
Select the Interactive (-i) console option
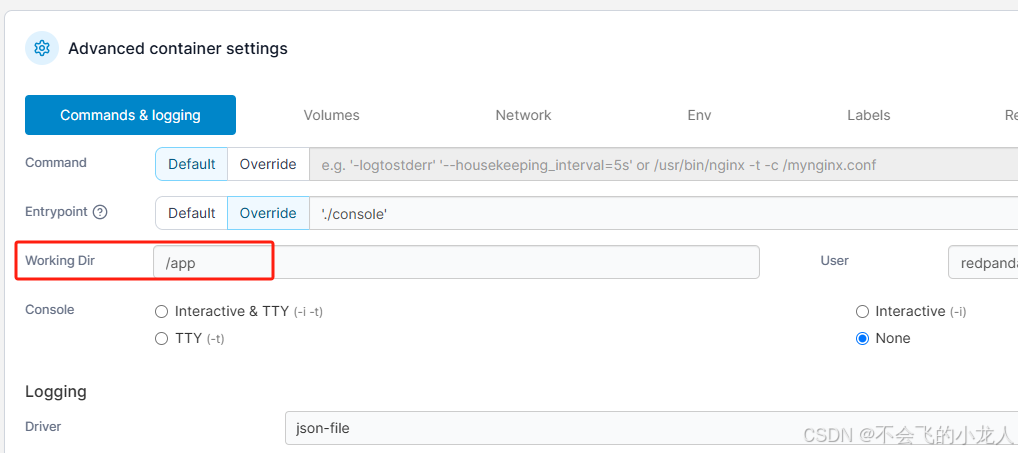coord(862,312)
